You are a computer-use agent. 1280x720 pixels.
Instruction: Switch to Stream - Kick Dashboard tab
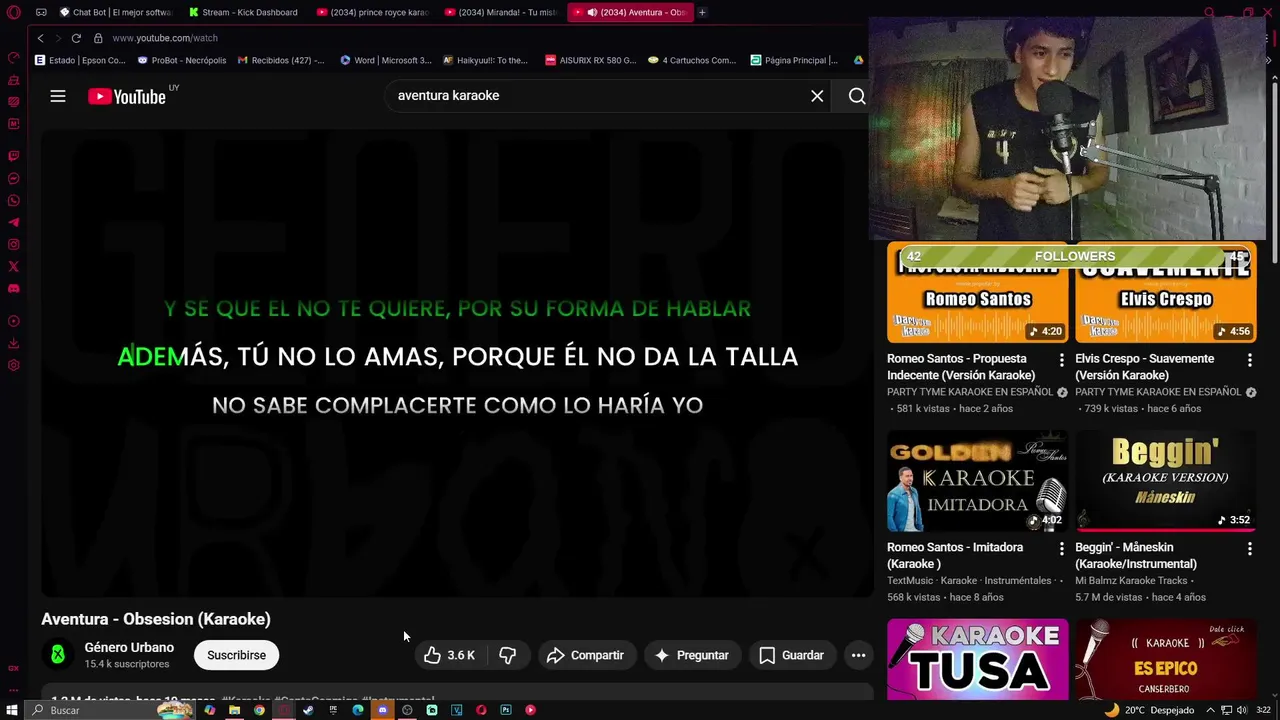tap(243, 12)
